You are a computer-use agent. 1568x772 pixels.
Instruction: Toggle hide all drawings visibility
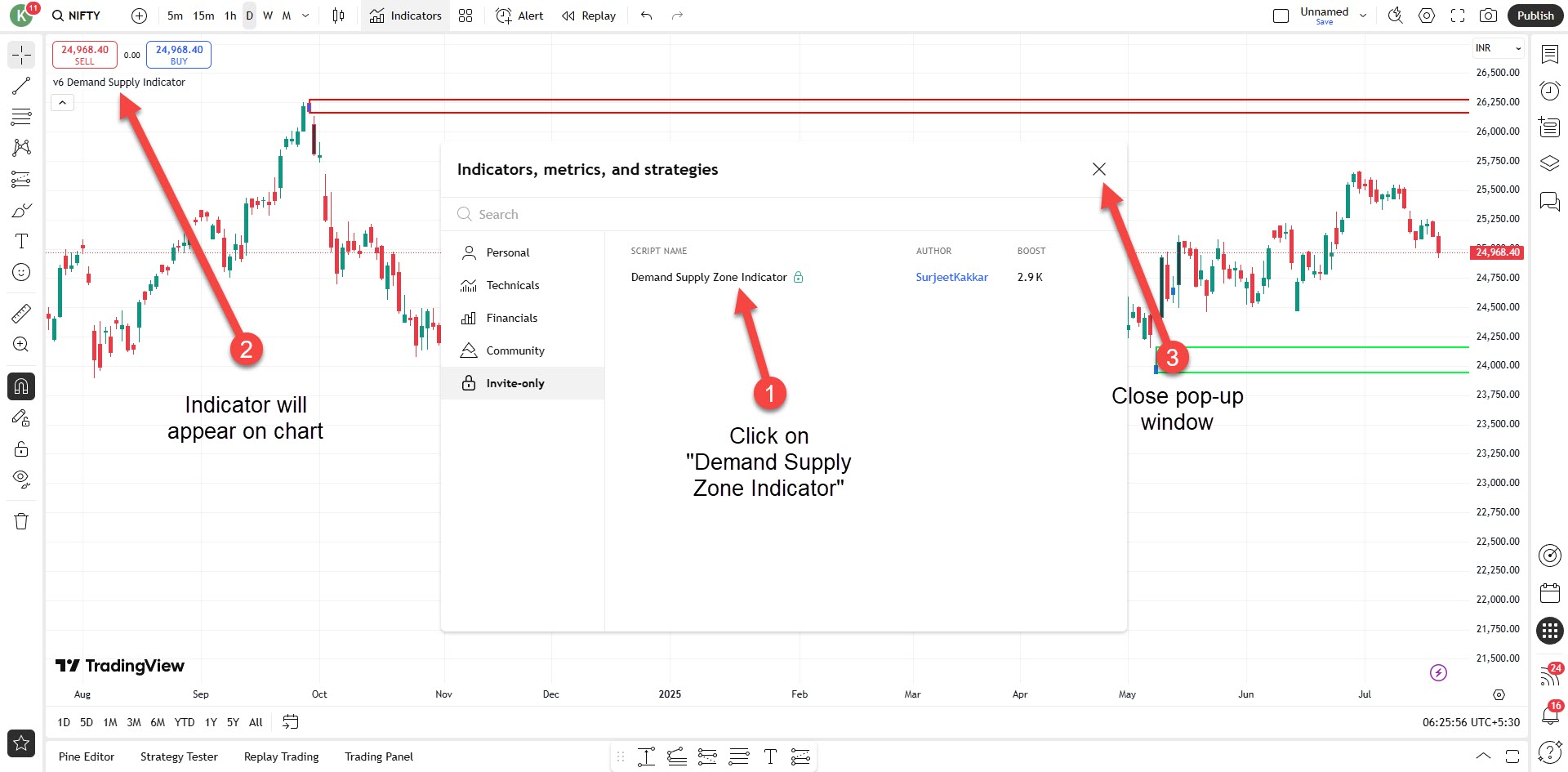(21, 480)
